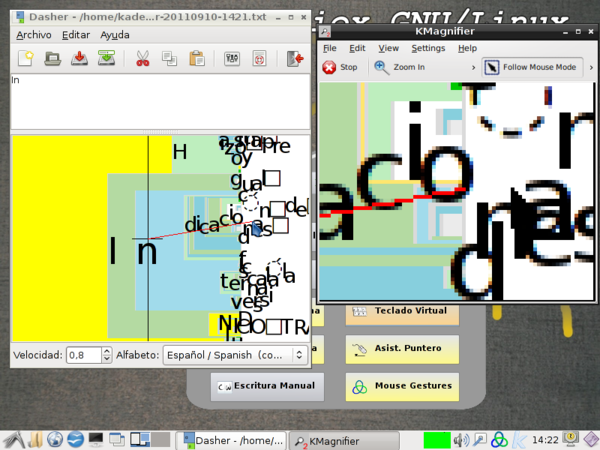Expand KMagnifier zoom toolbar overflow chevron
Screen dimensions: 600x450
pos(473,67)
